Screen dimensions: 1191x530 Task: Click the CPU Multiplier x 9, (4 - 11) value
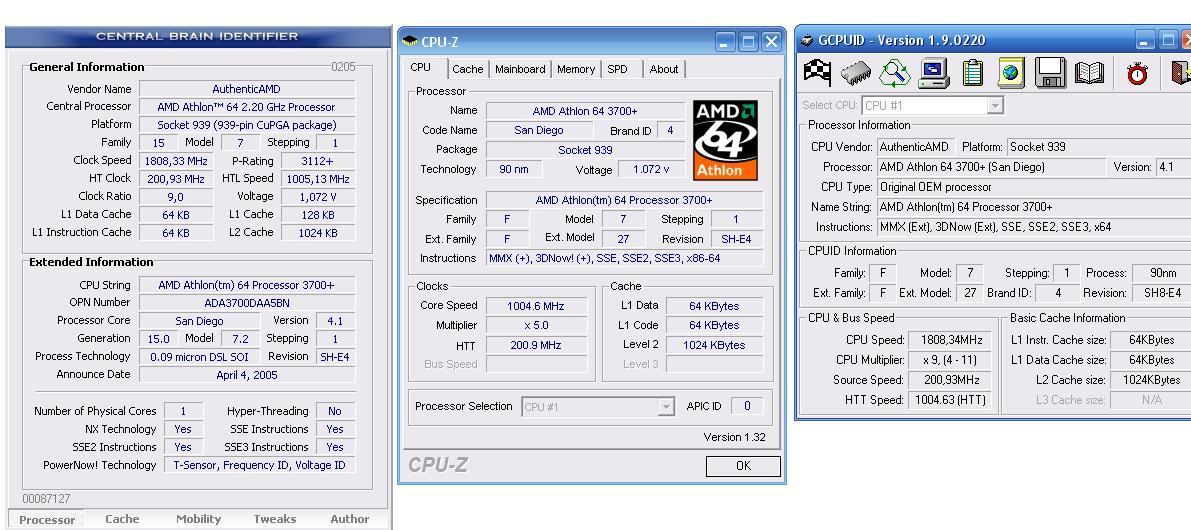(x=950, y=360)
